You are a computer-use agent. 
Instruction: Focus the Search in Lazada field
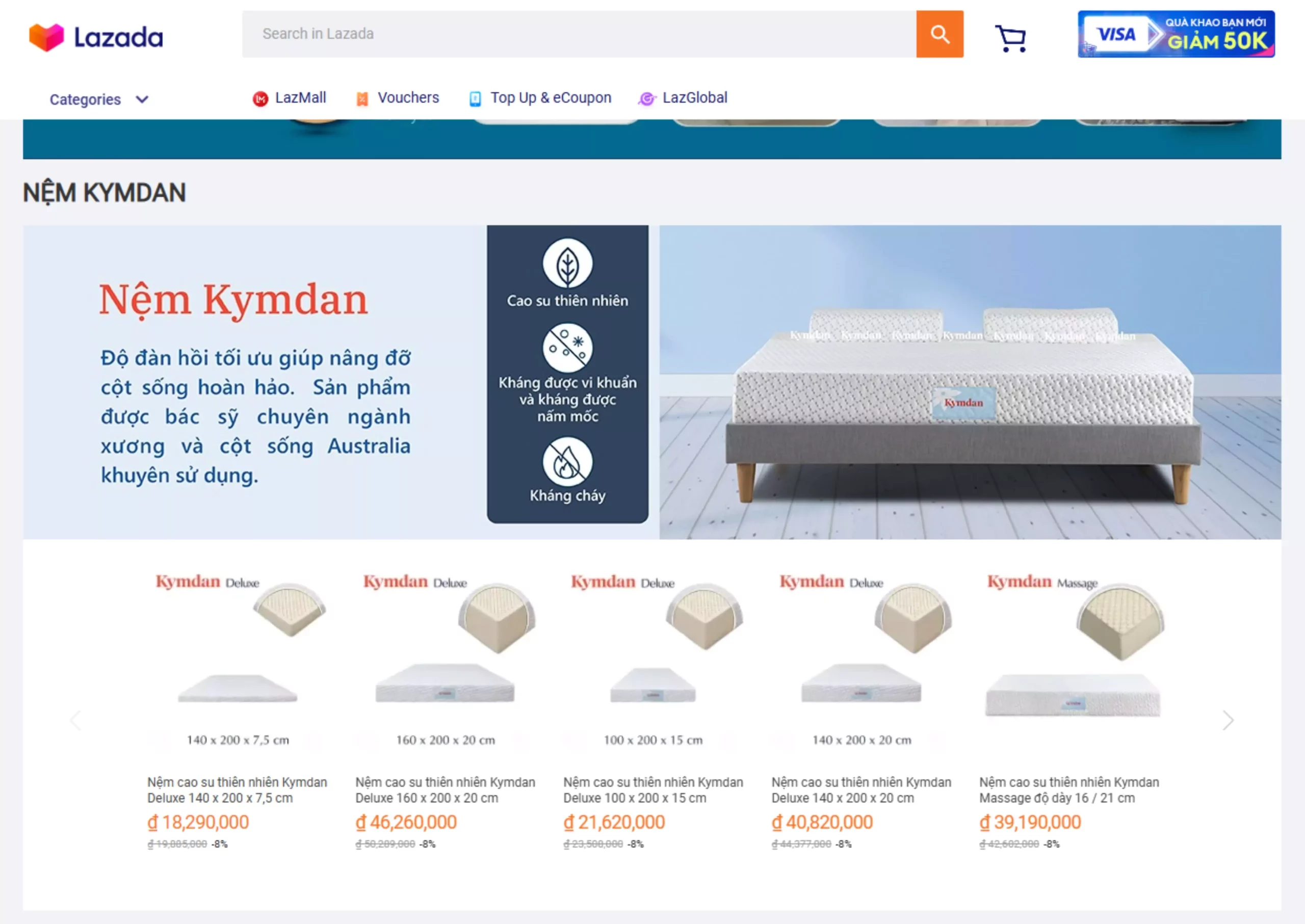click(x=578, y=34)
